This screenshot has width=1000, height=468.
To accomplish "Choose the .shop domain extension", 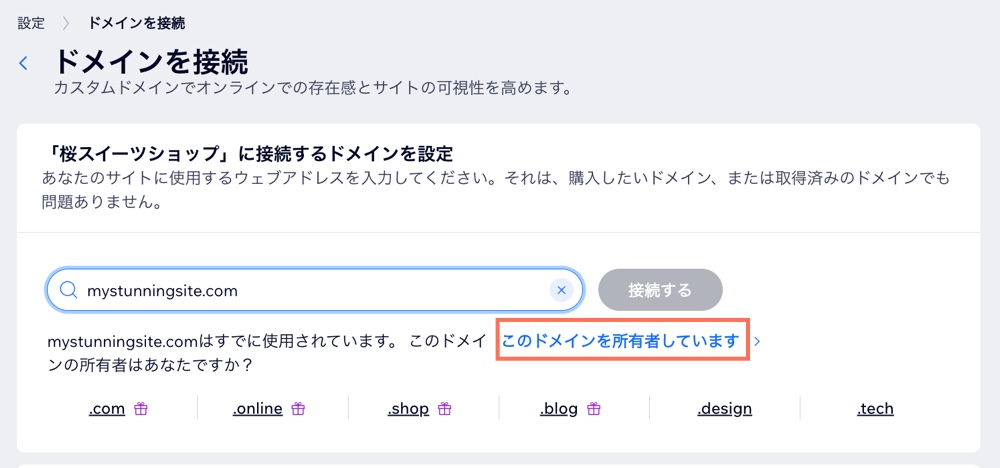I will tap(408, 409).
